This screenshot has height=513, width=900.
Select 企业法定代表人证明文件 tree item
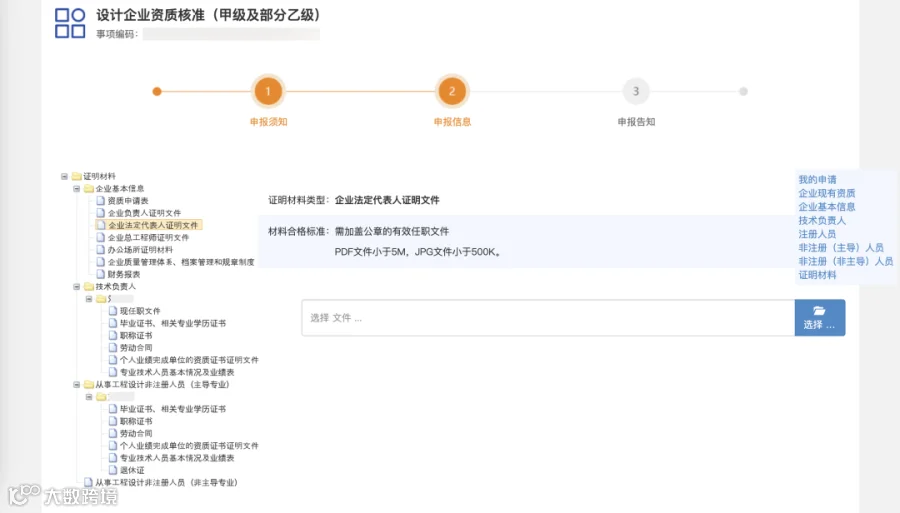(x=153, y=225)
